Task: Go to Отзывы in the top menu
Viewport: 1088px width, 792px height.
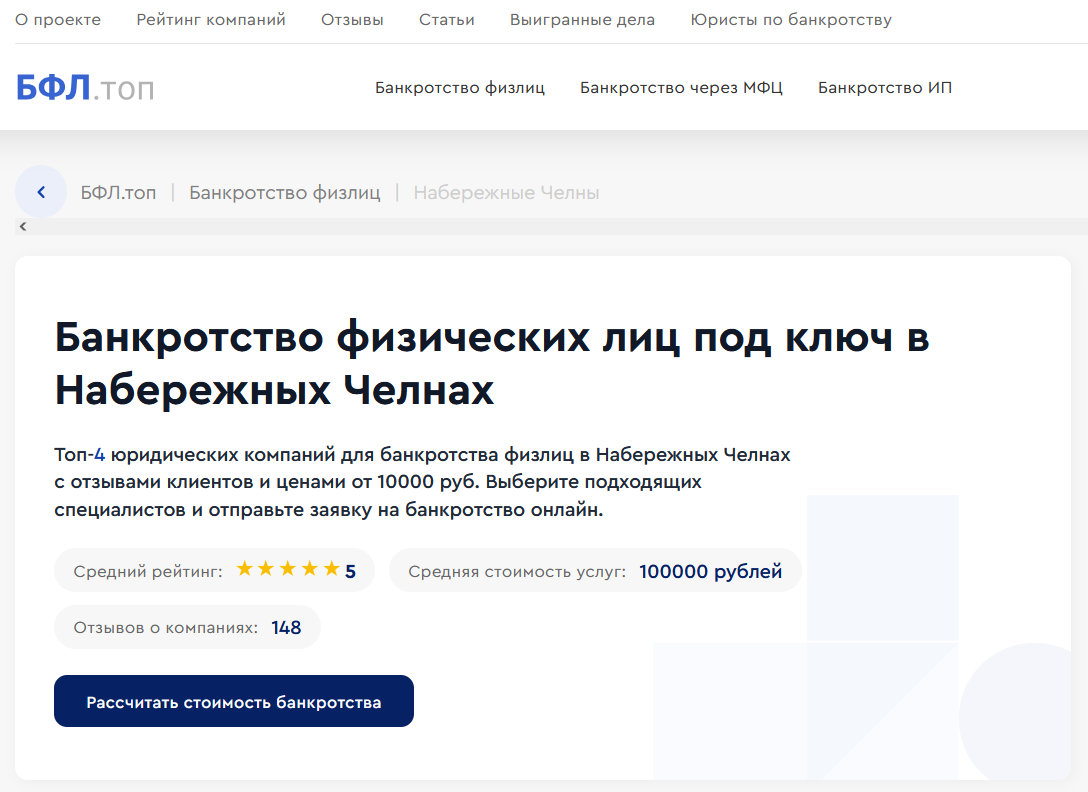Action: tap(352, 20)
